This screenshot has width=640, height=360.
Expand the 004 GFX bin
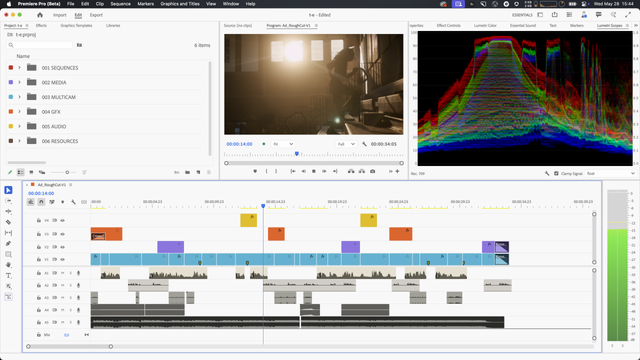19,112
